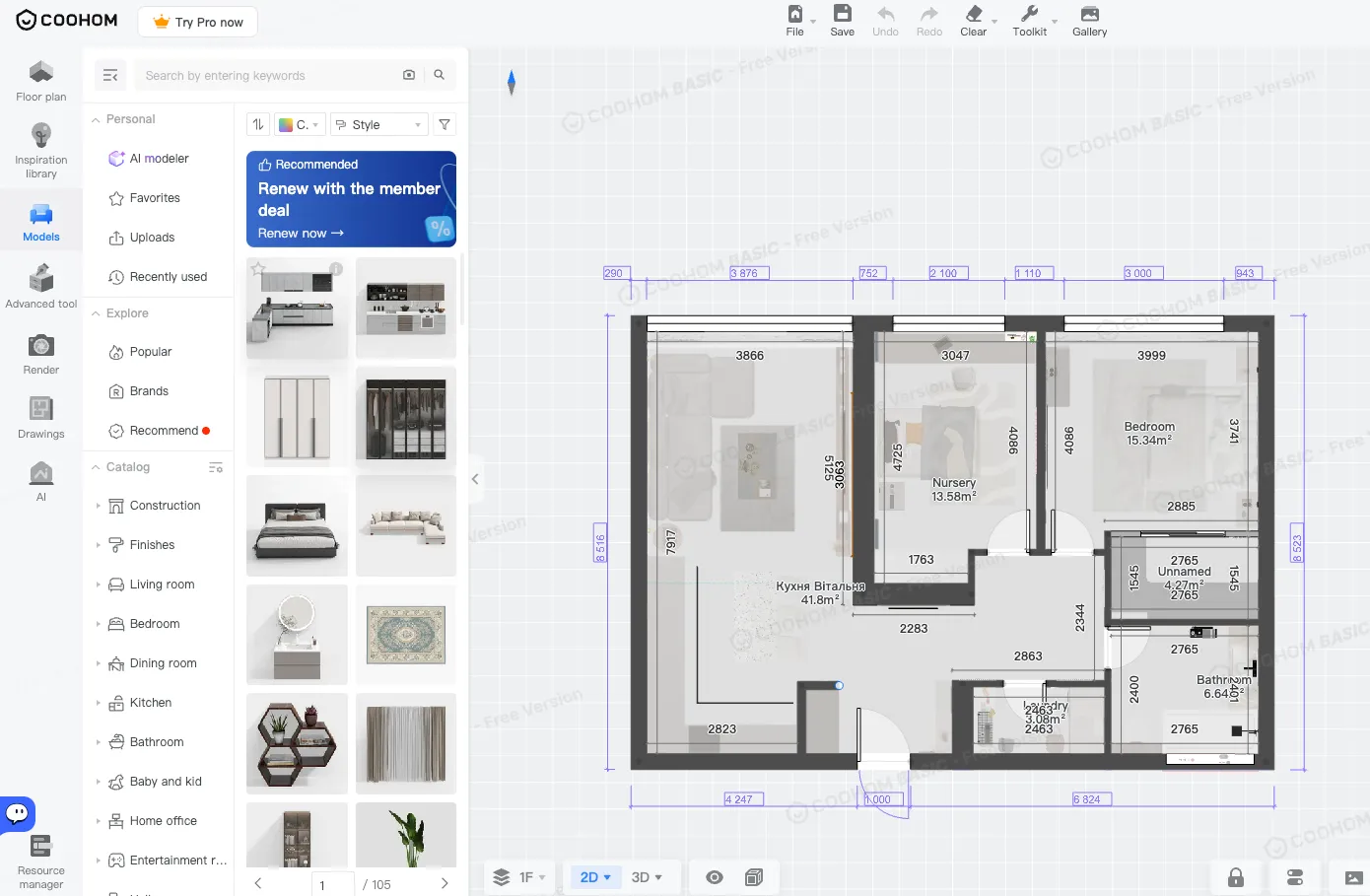Open the Drawings panel
This screenshot has width=1370, height=896.
pyautogui.click(x=41, y=418)
